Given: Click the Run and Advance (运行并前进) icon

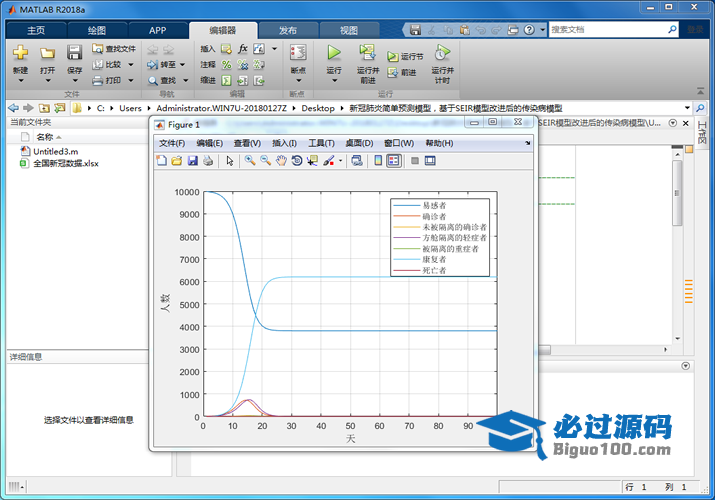Looking at the screenshot, I should coord(368,53).
